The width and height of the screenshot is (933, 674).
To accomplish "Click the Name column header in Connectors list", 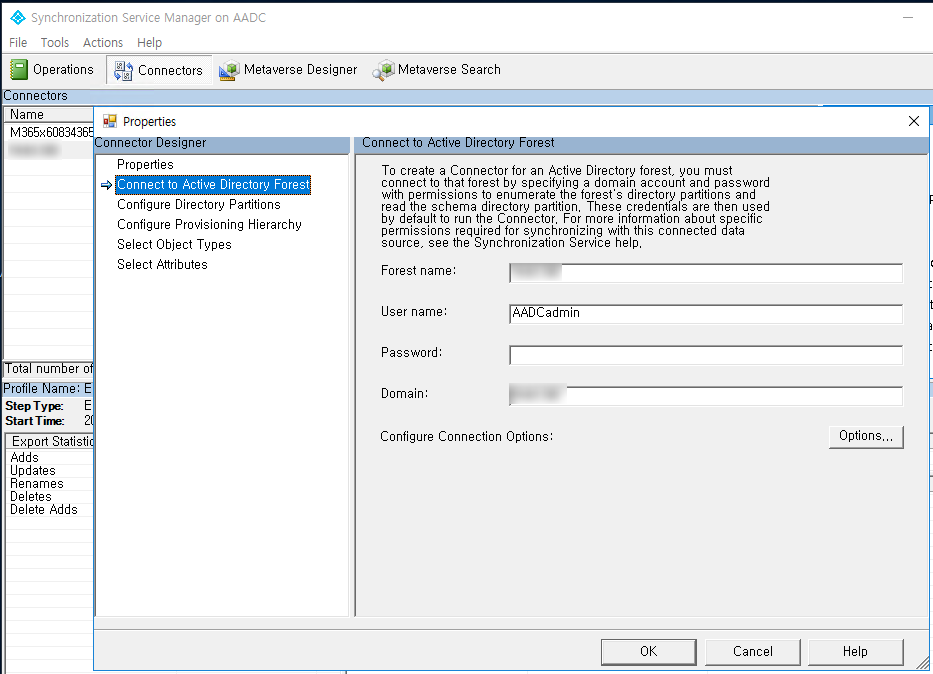I will 49,114.
